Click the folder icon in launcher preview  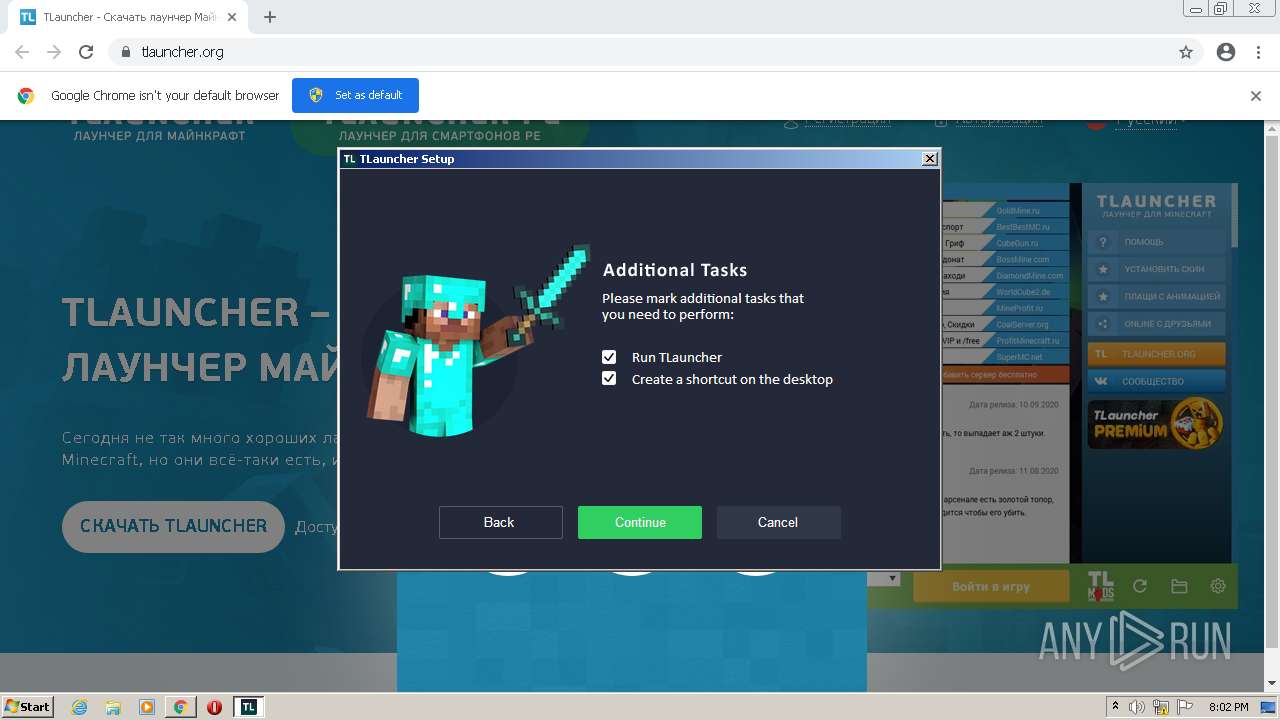click(x=1179, y=587)
